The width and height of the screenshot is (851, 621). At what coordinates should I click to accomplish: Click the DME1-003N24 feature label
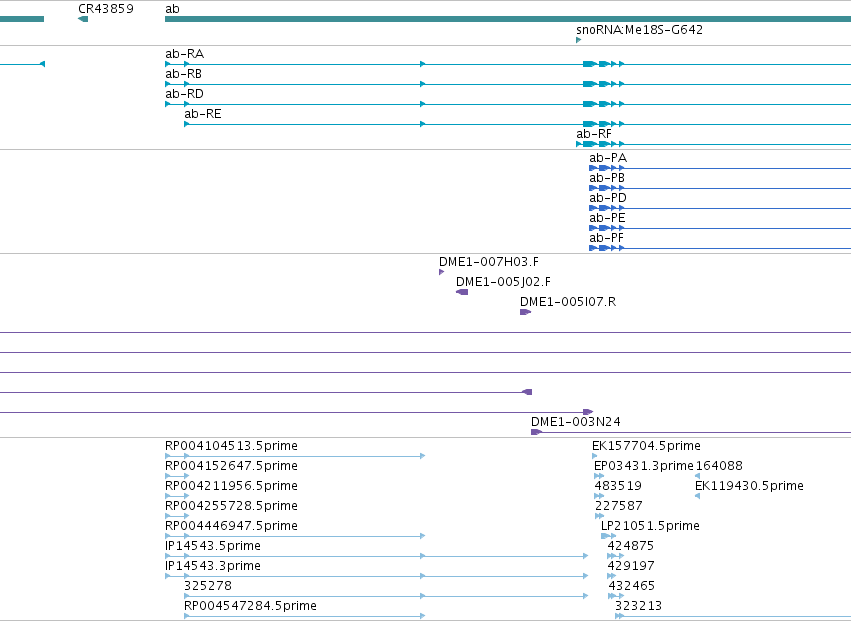(x=576, y=422)
